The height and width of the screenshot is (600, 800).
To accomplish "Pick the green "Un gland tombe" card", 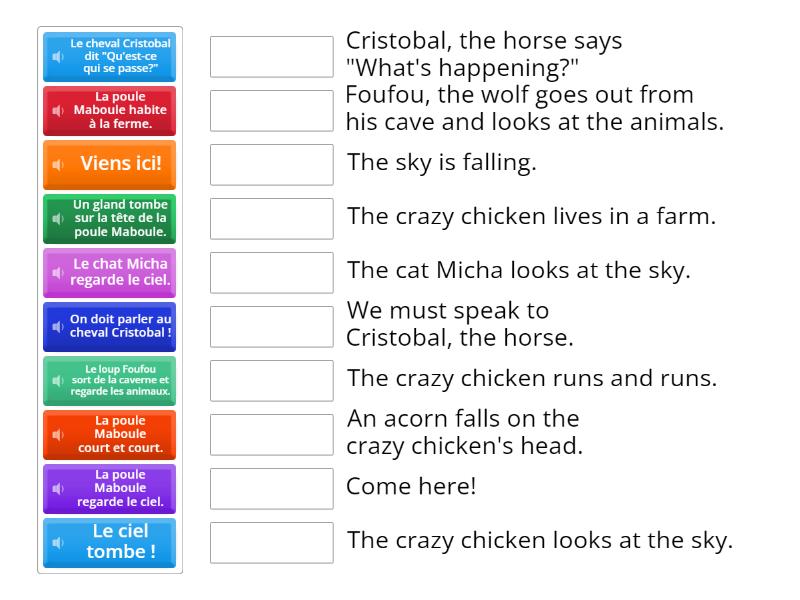I will (120, 218).
